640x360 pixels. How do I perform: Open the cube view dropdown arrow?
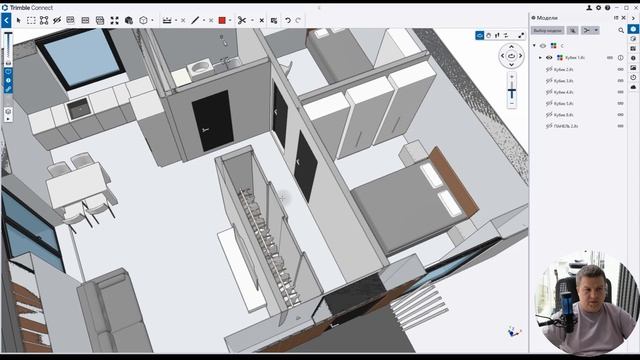[x=152, y=20]
